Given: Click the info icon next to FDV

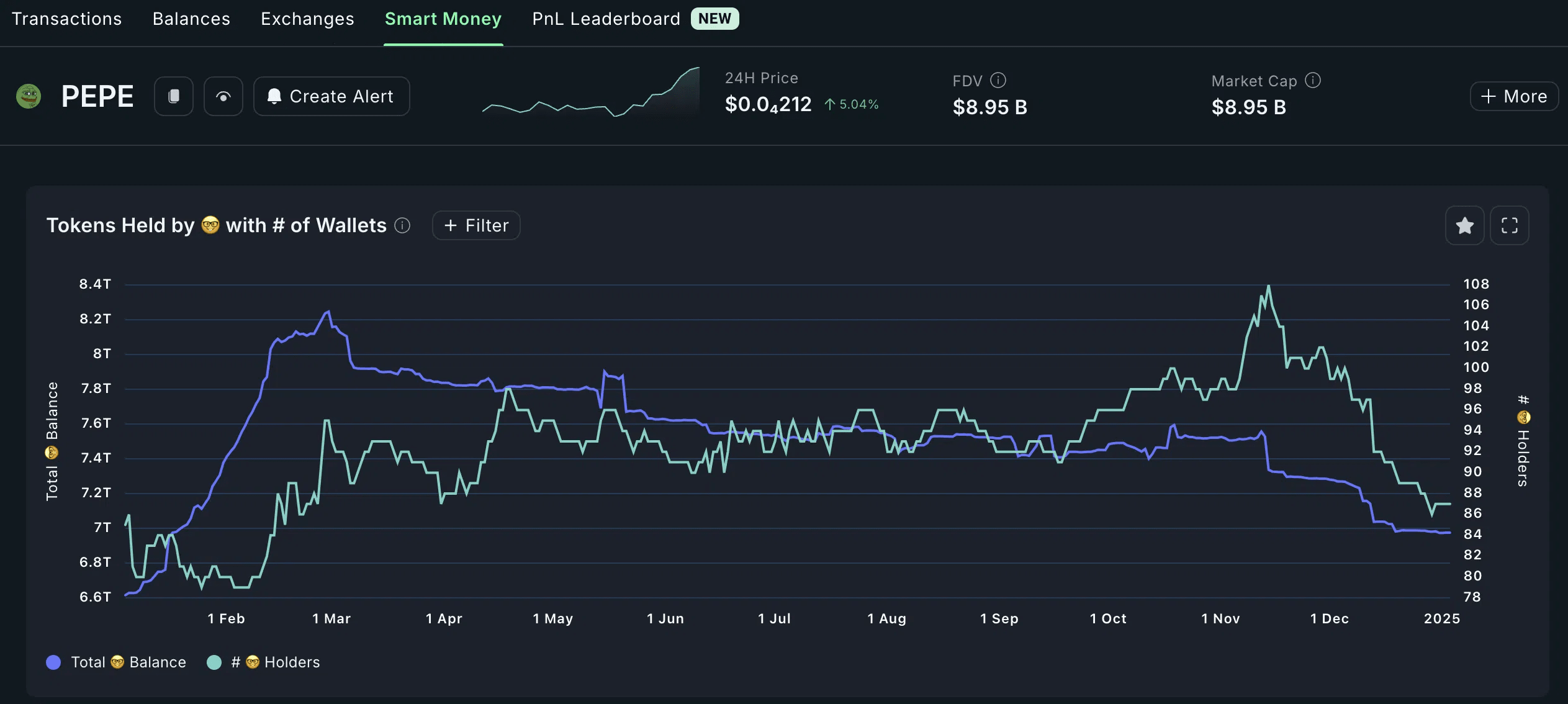Looking at the screenshot, I should tap(998, 80).
